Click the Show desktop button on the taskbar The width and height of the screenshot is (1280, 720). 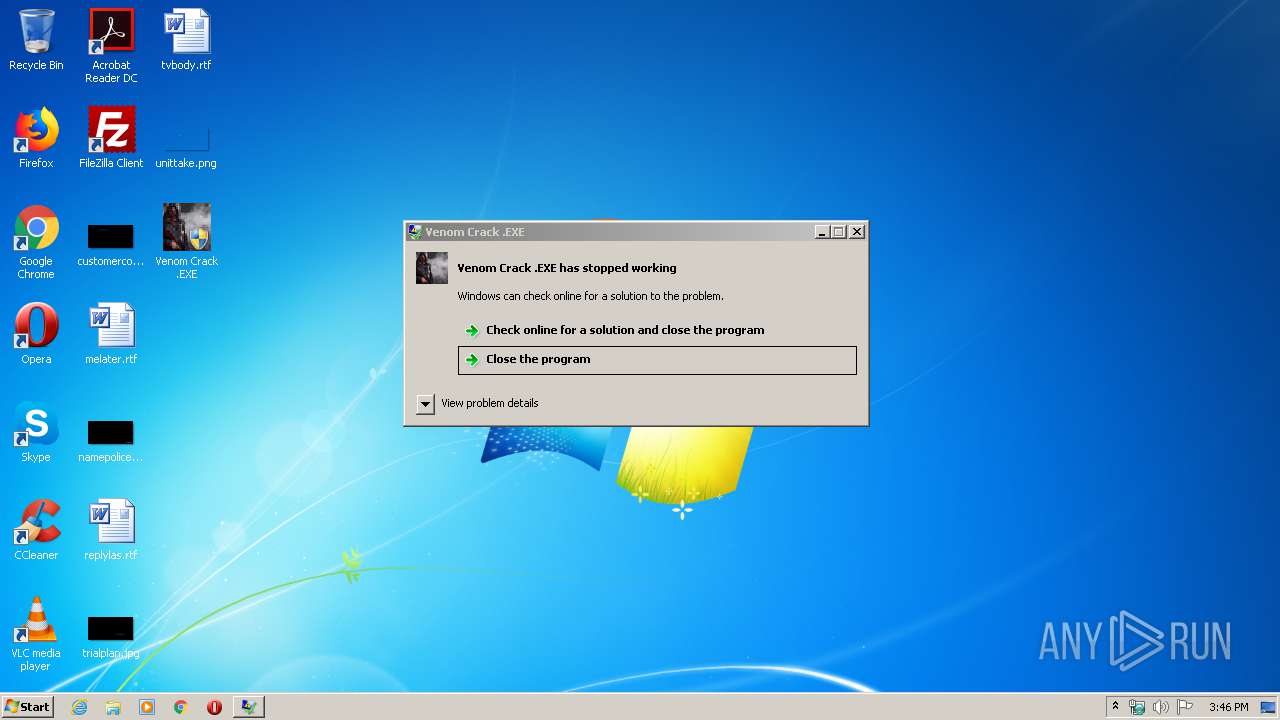coord(1268,707)
